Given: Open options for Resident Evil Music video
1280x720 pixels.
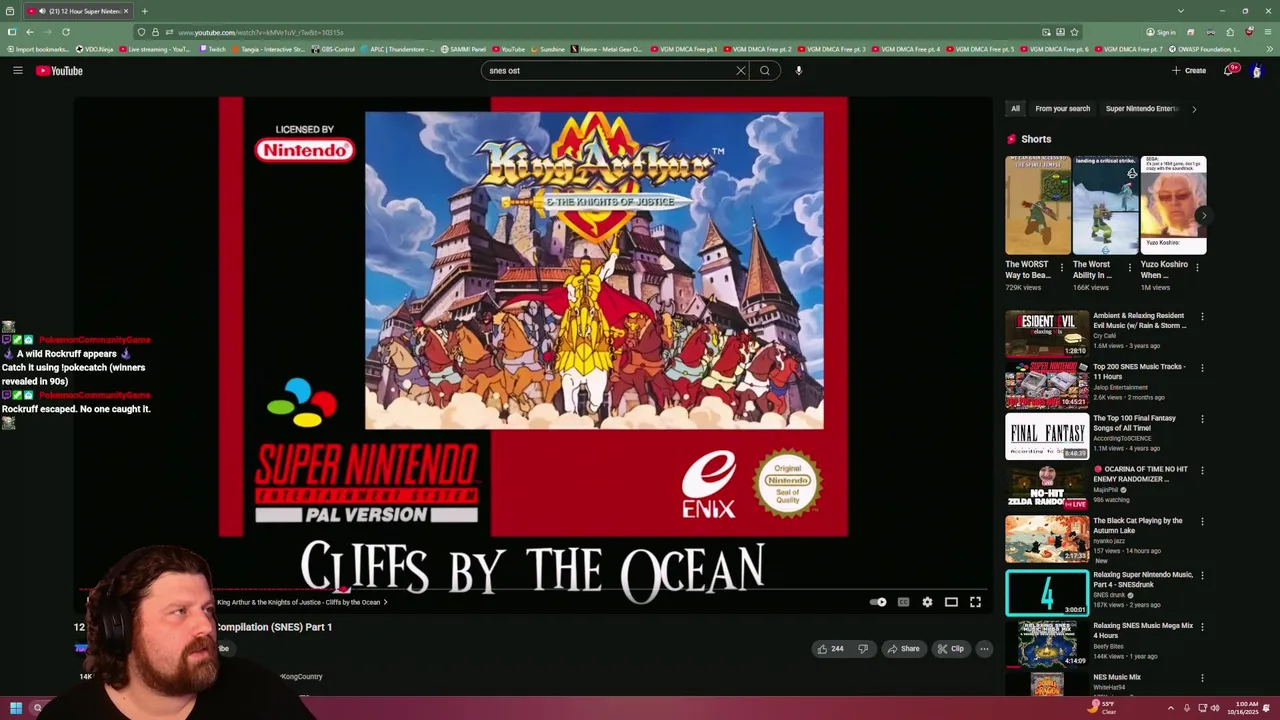Looking at the screenshot, I should point(1202,317).
